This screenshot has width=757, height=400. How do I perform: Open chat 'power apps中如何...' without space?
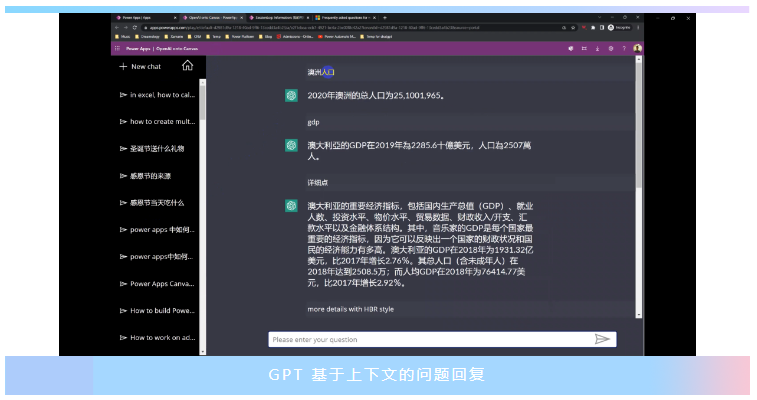157,257
